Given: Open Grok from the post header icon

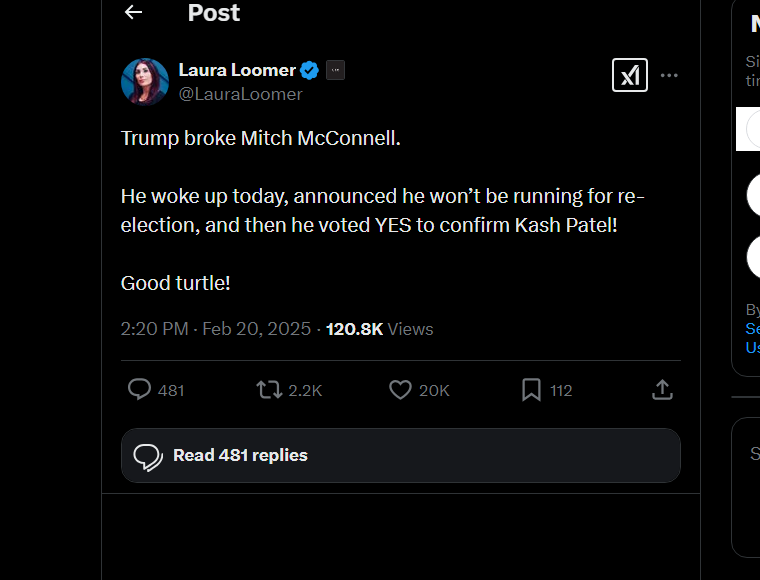Looking at the screenshot, I should point(629,75).
